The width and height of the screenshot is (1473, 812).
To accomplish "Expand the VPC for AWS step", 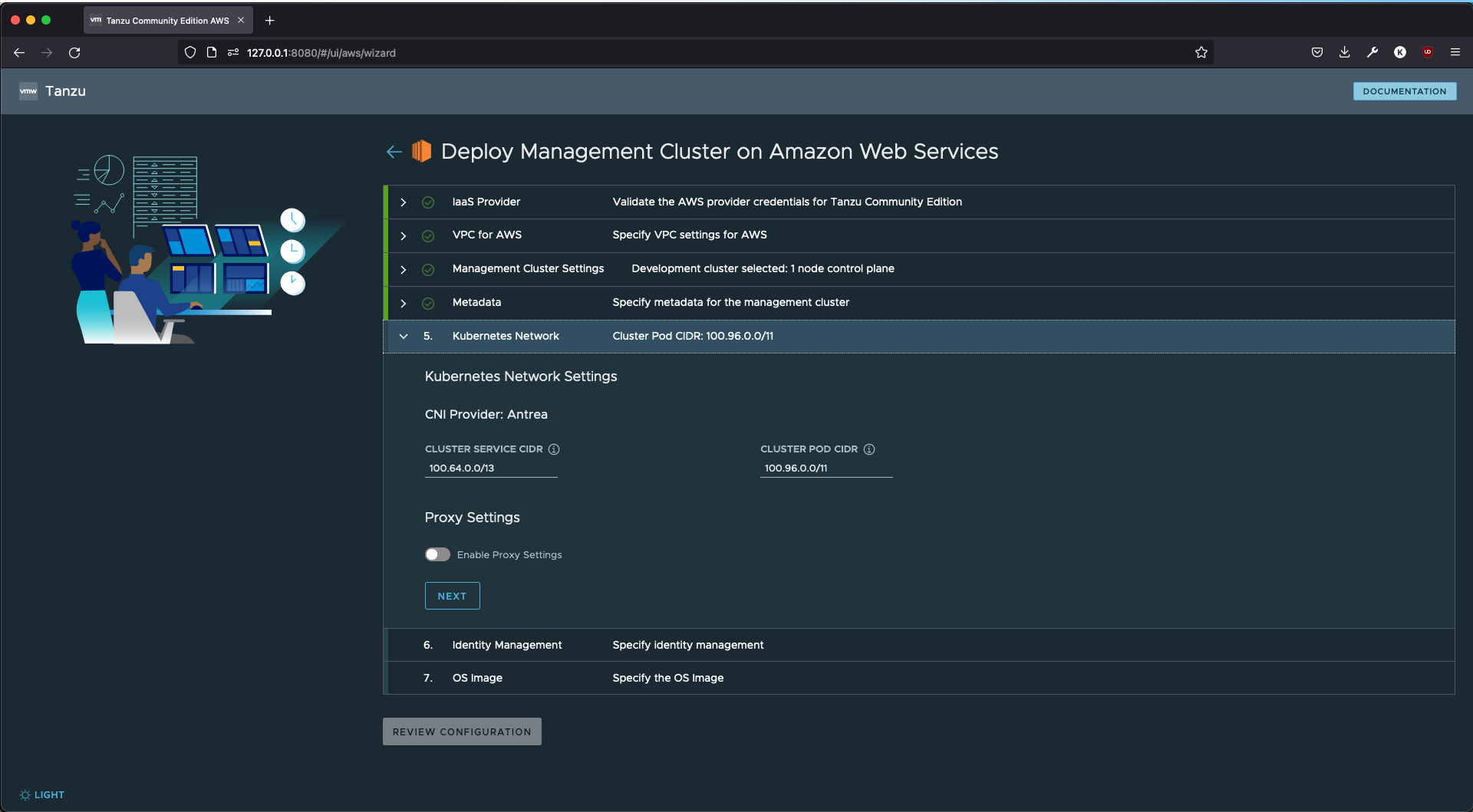I will [x=404, y=236].
